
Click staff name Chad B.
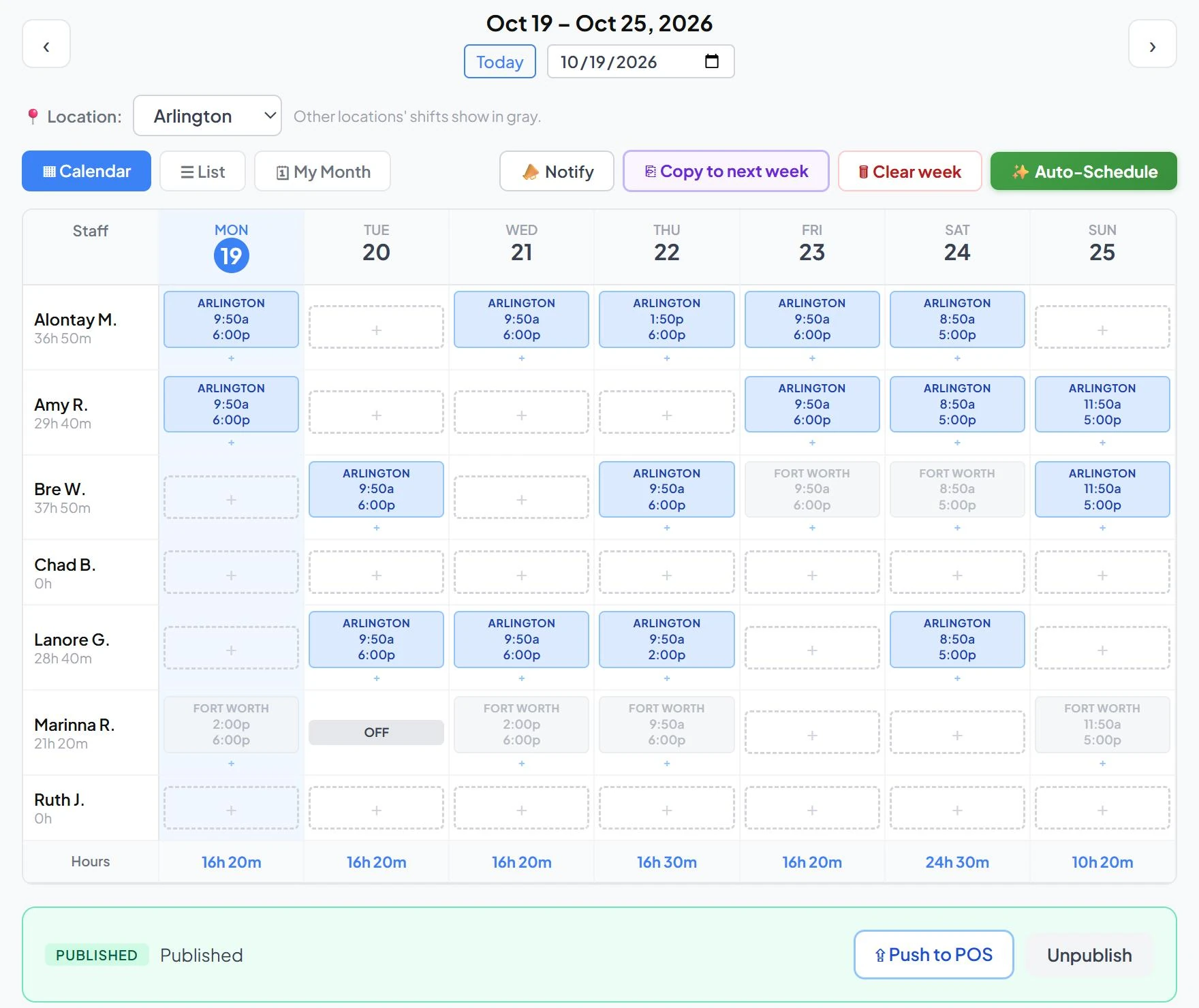coord(65,565)
